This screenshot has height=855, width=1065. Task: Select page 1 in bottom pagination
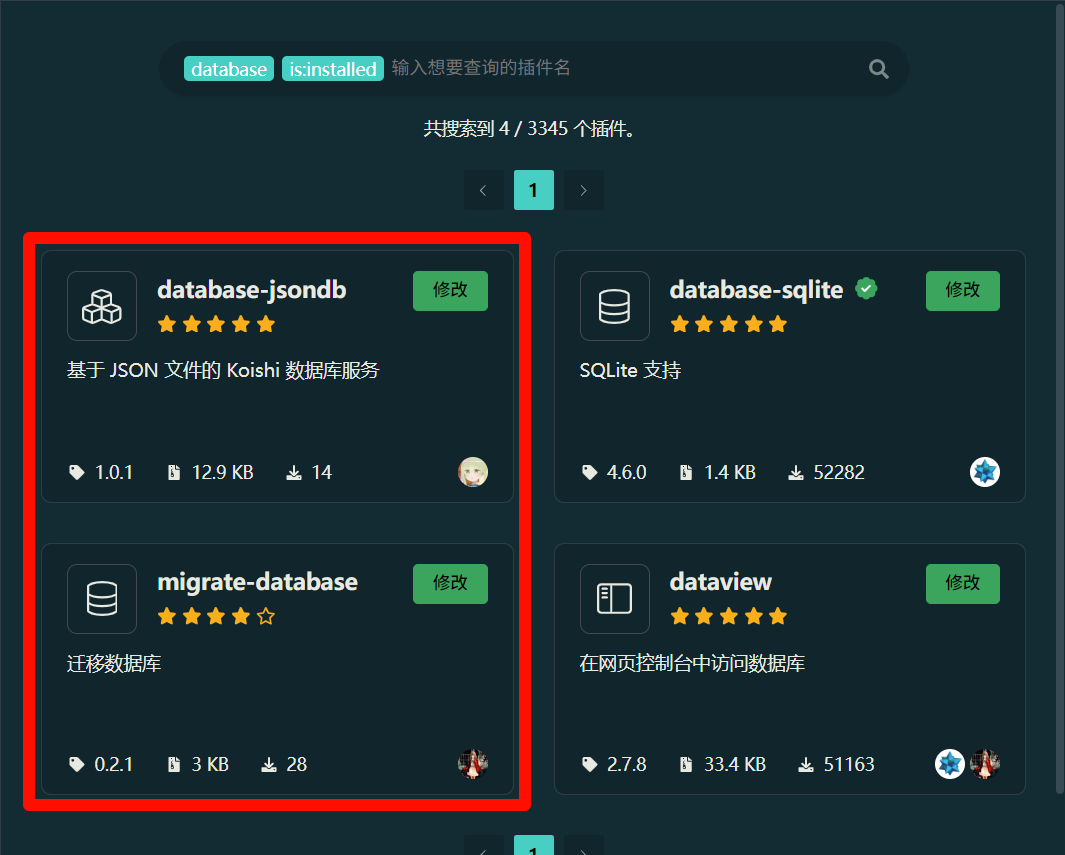coord(534,848)
